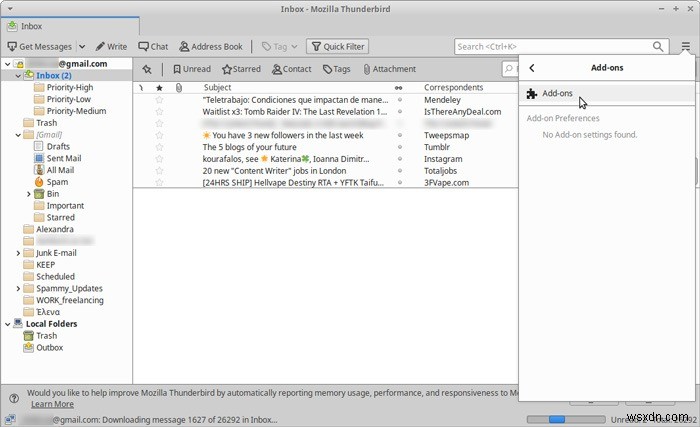Toggle keep filters pinned icon
This screenshot has height=427, width=700.
click(x=147, y=69)
